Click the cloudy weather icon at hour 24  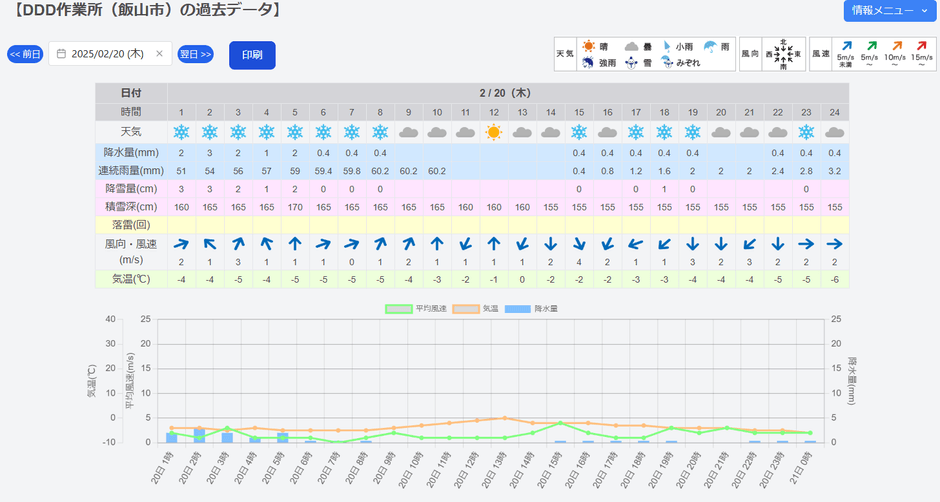[835, 132]
